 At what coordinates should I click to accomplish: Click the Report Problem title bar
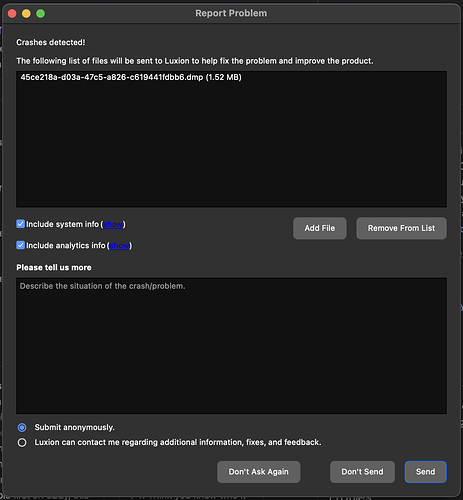pyautogui.click(x=231, y=13)
